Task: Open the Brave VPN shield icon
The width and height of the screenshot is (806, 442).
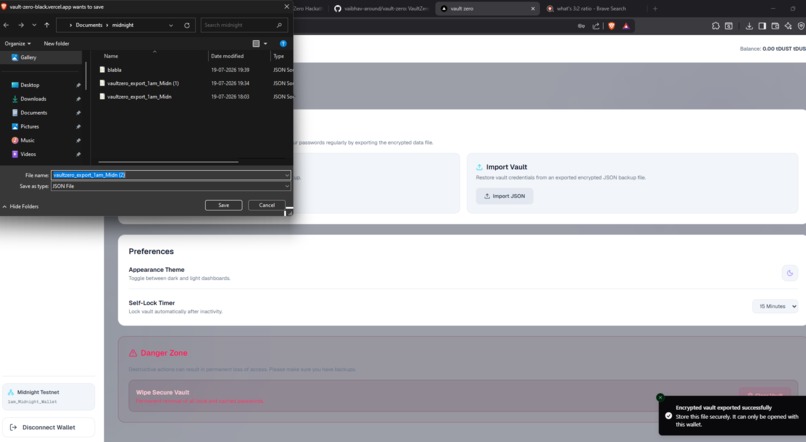Action: click(801, 26)
